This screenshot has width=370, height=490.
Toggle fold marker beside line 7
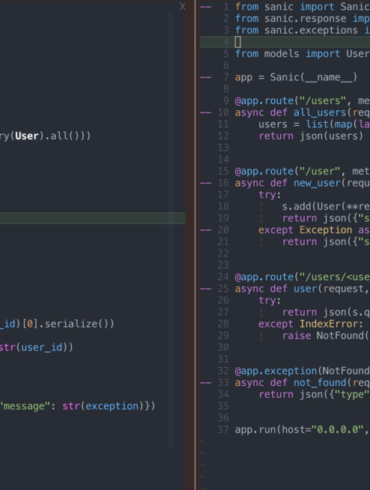(x=206, y=77)
